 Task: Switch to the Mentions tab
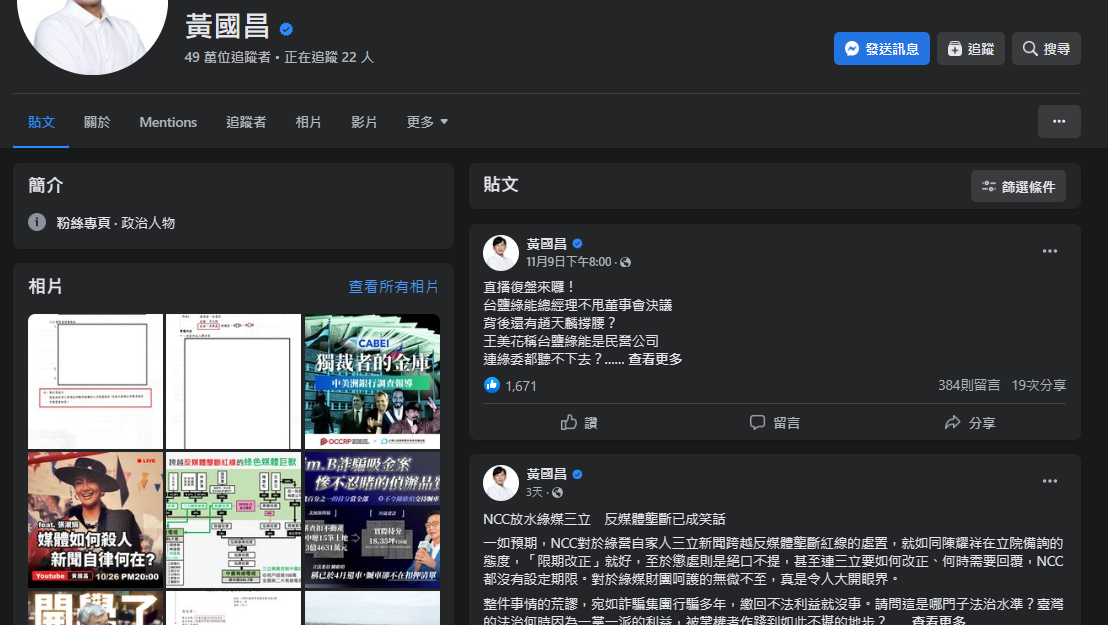[168, 122]
